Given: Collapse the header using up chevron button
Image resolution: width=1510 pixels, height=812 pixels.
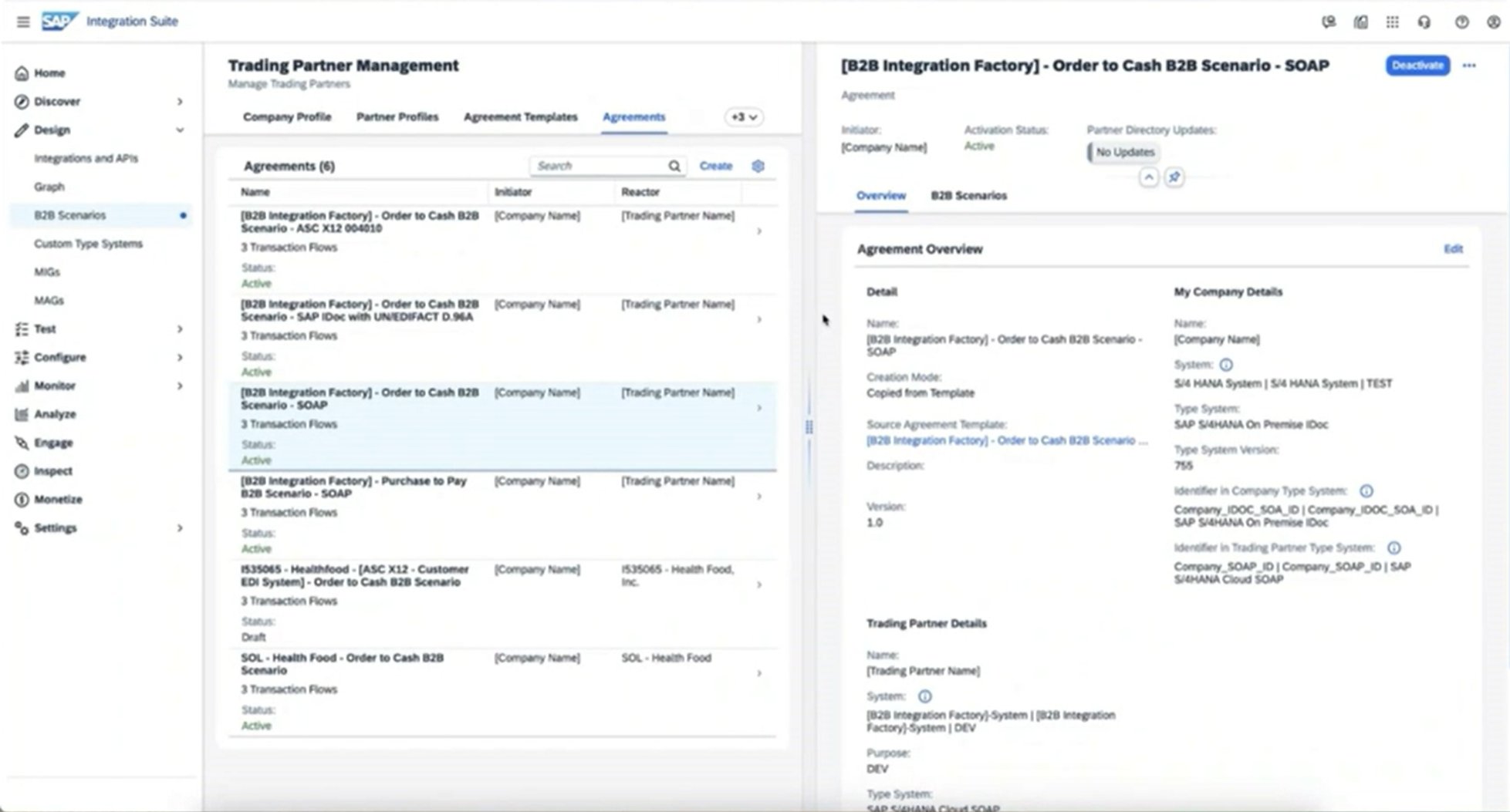Looking at the screenshot, I should point(1148,177).
